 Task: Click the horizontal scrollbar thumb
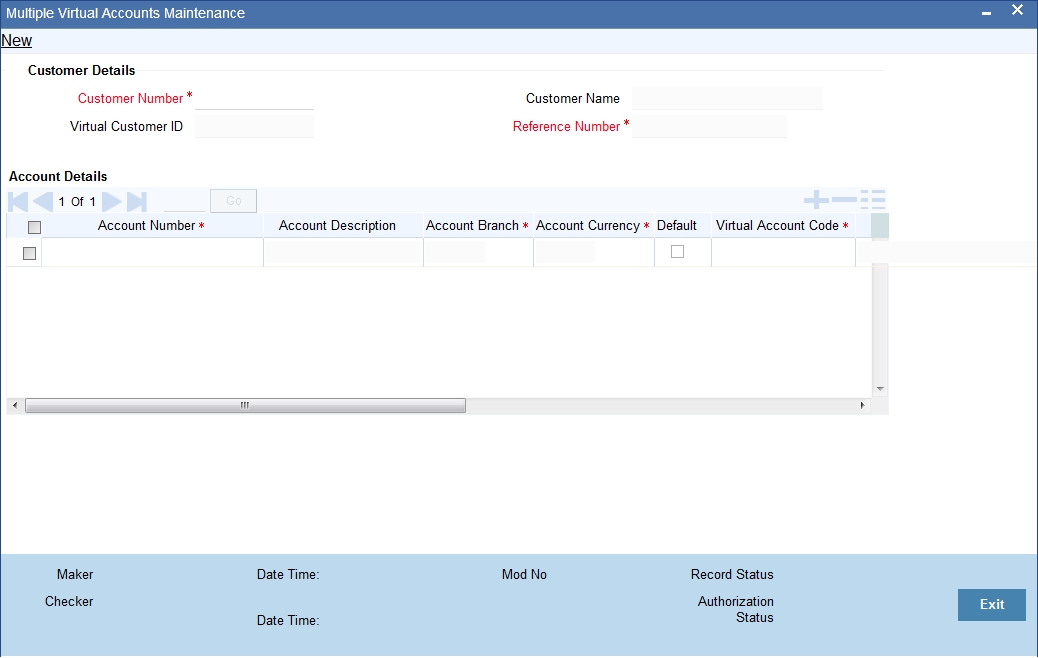coord(245,405)
